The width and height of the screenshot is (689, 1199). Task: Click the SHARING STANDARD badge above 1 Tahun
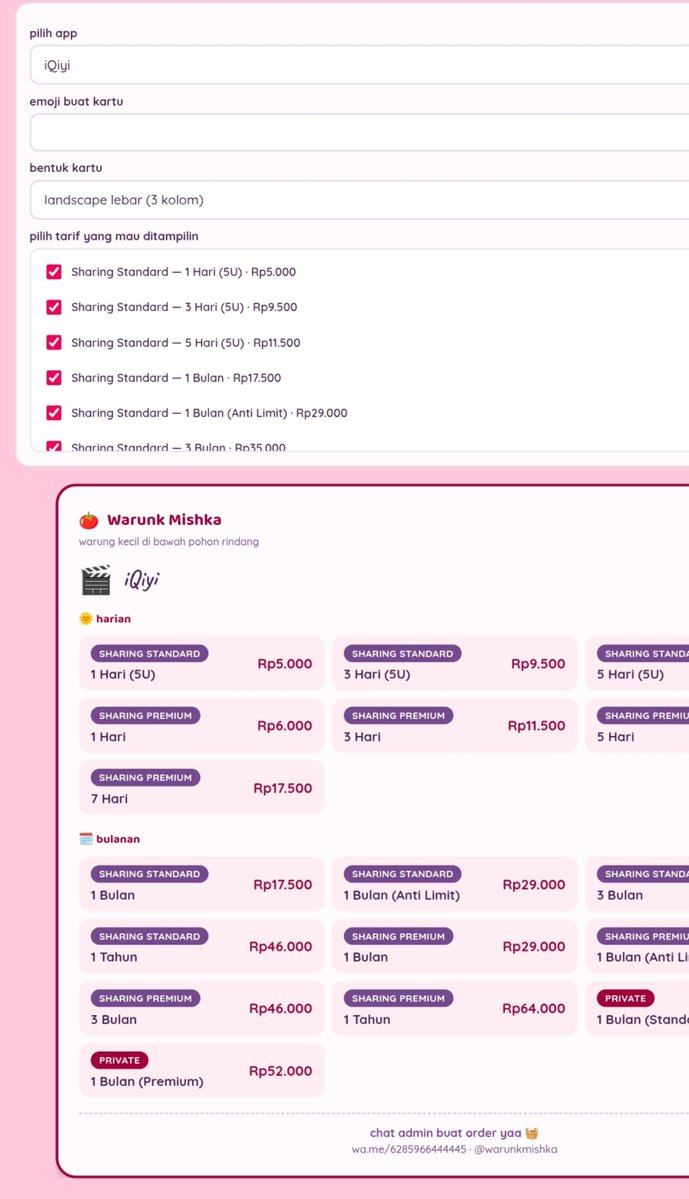(x=149, y=936)
